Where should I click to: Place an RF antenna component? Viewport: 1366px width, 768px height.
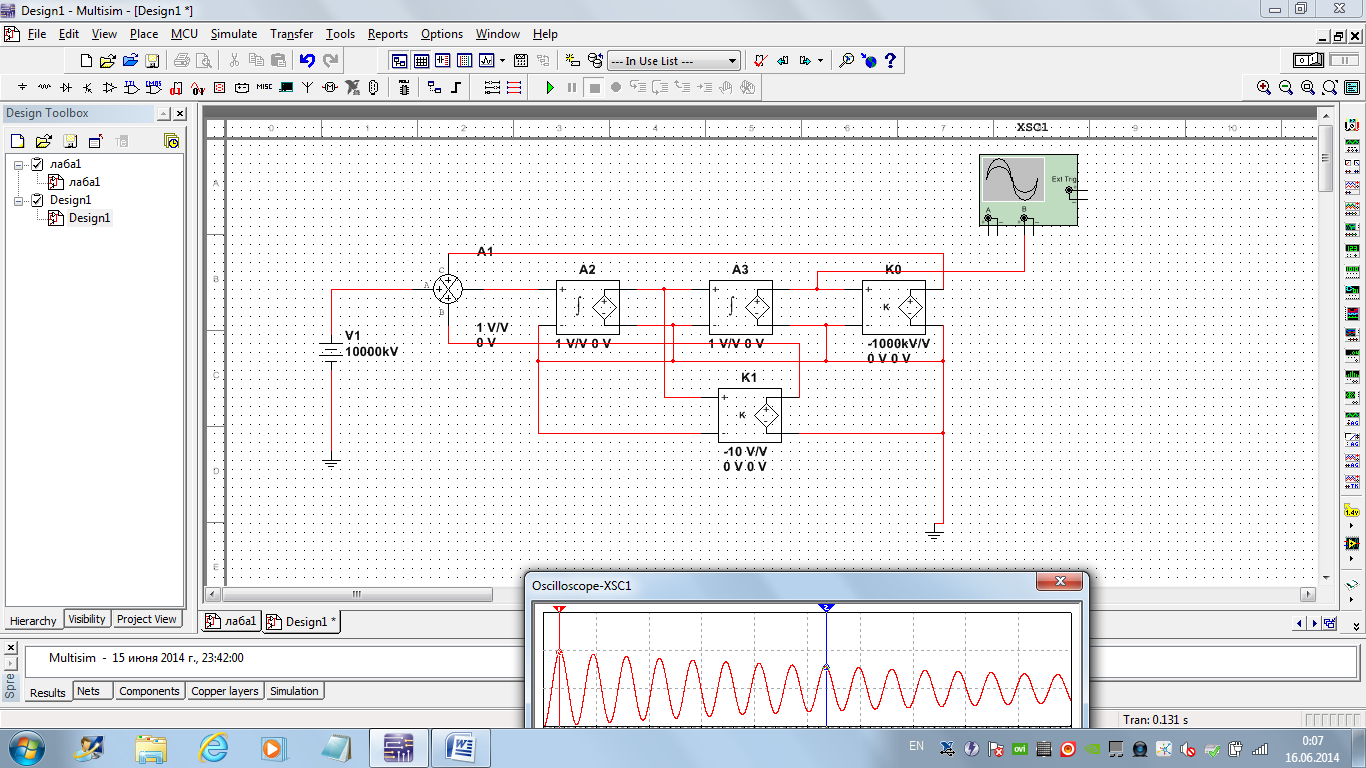[308, 88]
